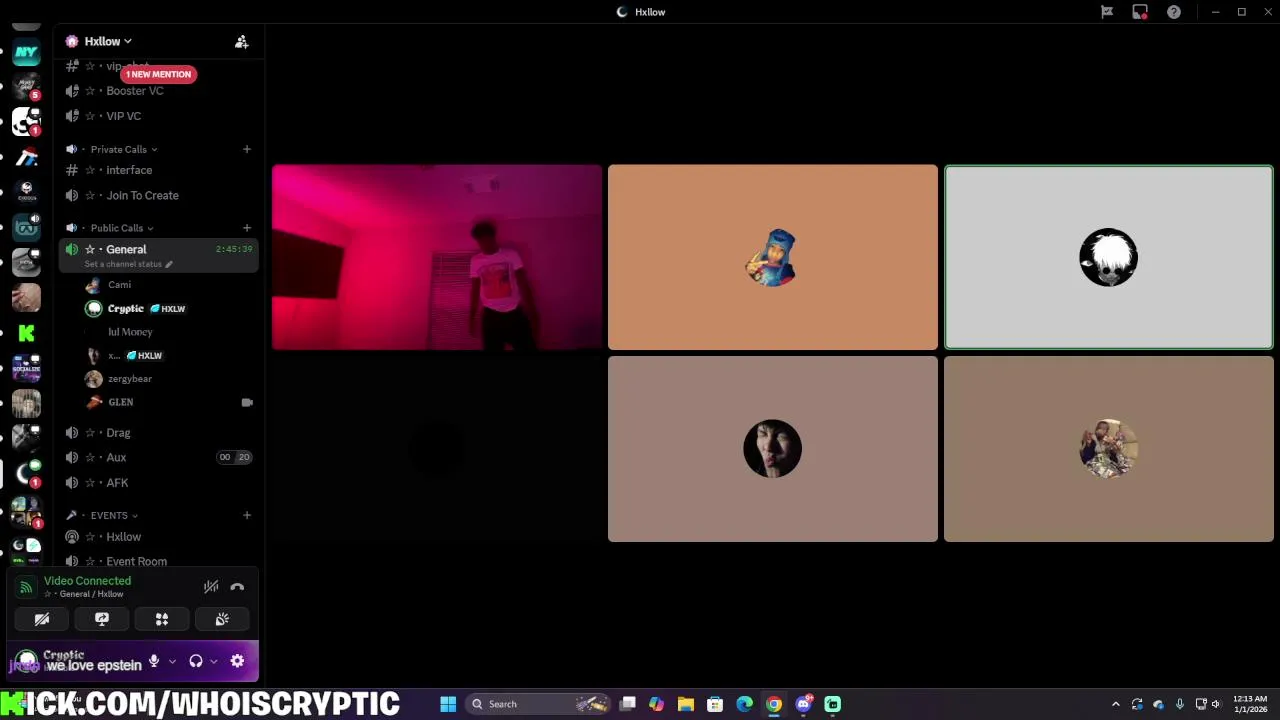Screen dimensions: 1280x720
Task: Open headphone output options arrow
Action: click(213, 661)
